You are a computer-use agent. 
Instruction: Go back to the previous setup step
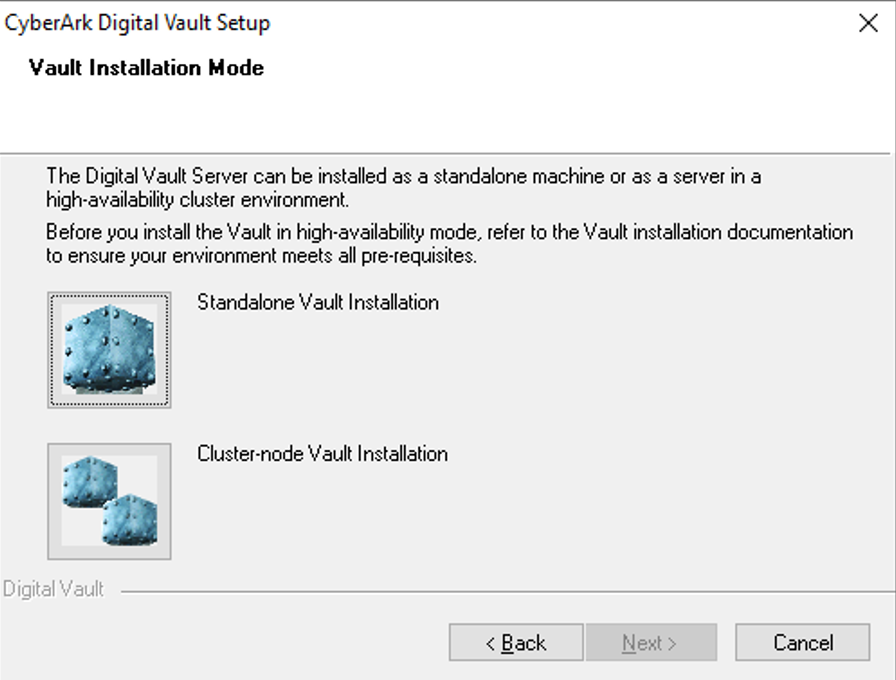point(516,642)
